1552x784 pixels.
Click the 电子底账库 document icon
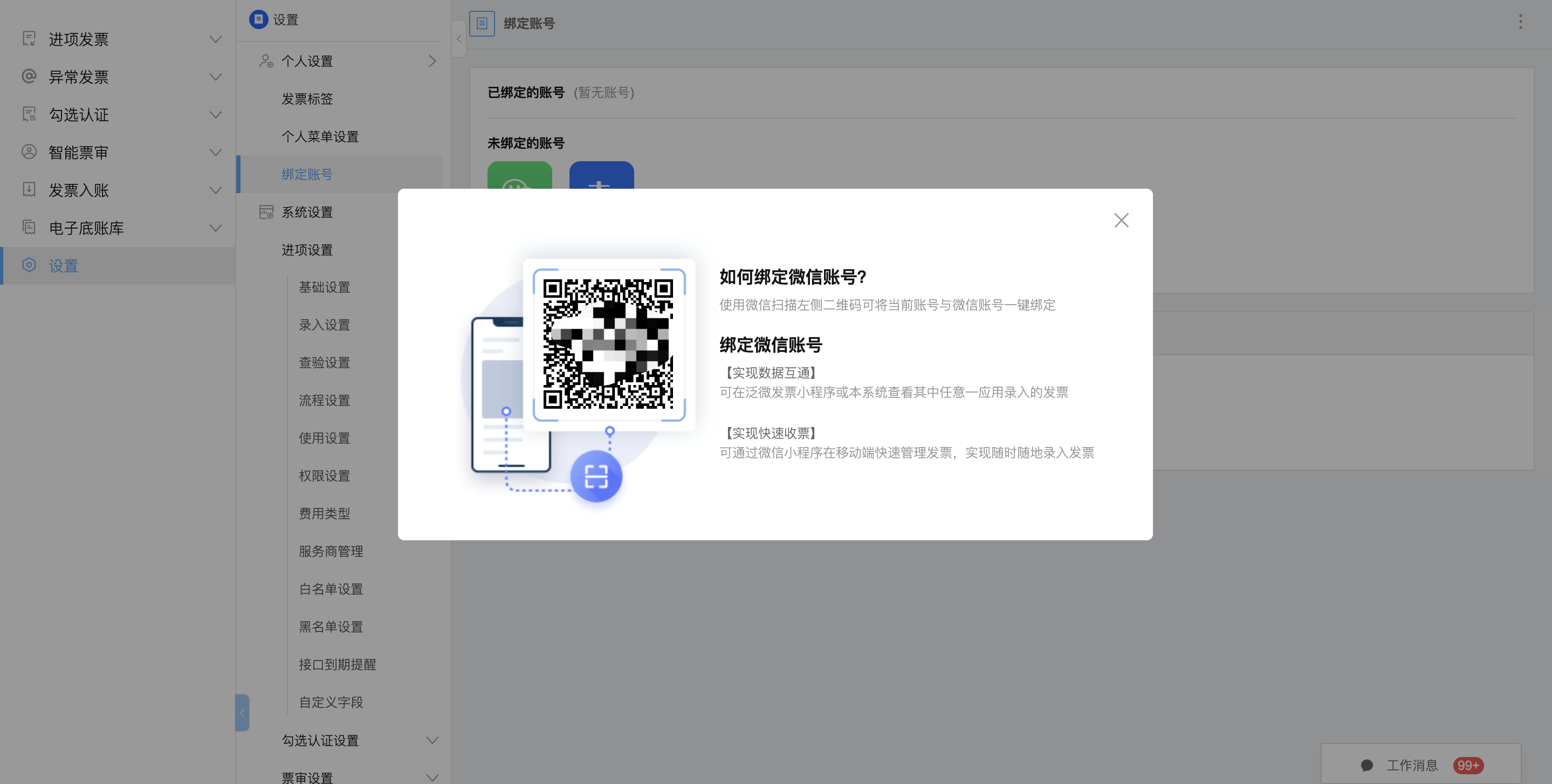click(x=29, y=227)
